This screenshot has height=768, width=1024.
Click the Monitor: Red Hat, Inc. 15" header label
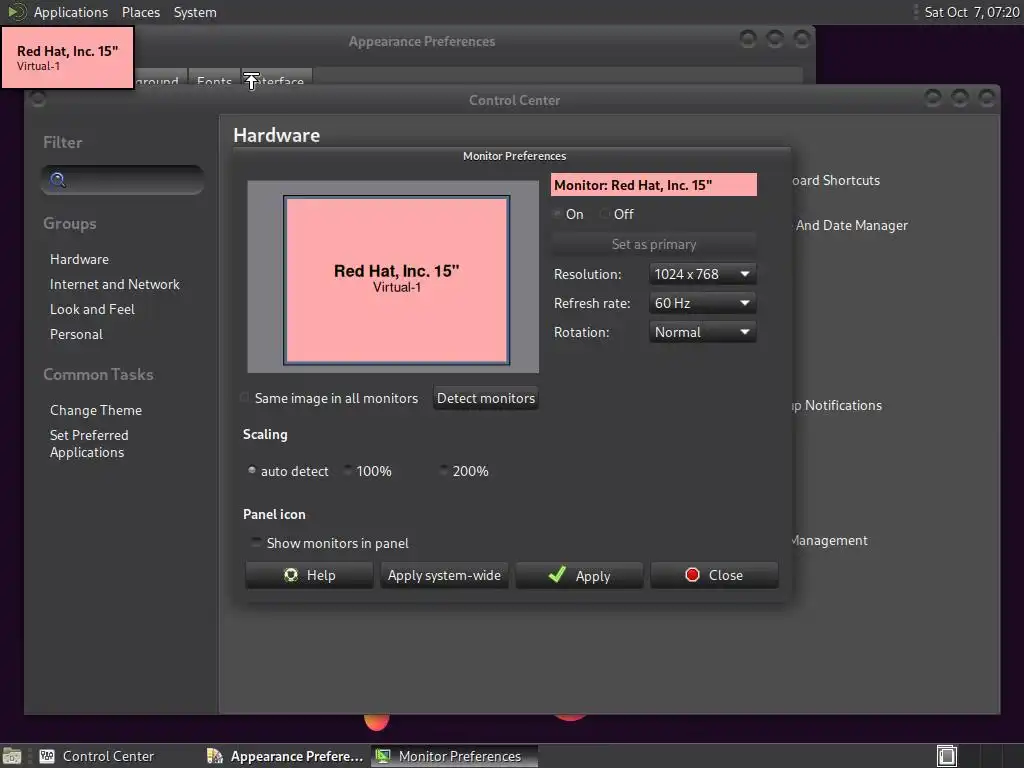tap(654, 185)
